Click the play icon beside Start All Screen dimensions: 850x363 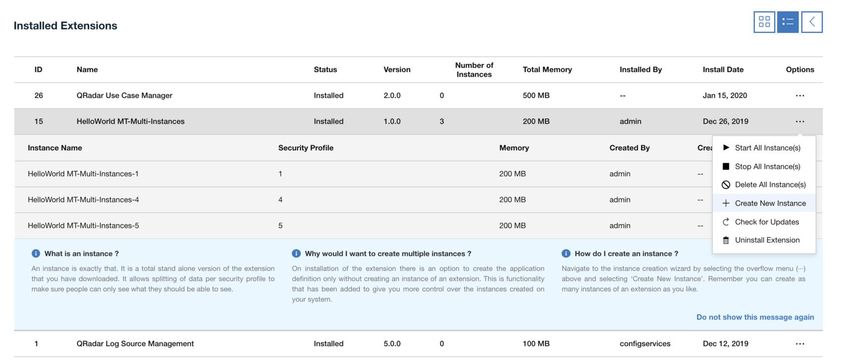[726, 148]
